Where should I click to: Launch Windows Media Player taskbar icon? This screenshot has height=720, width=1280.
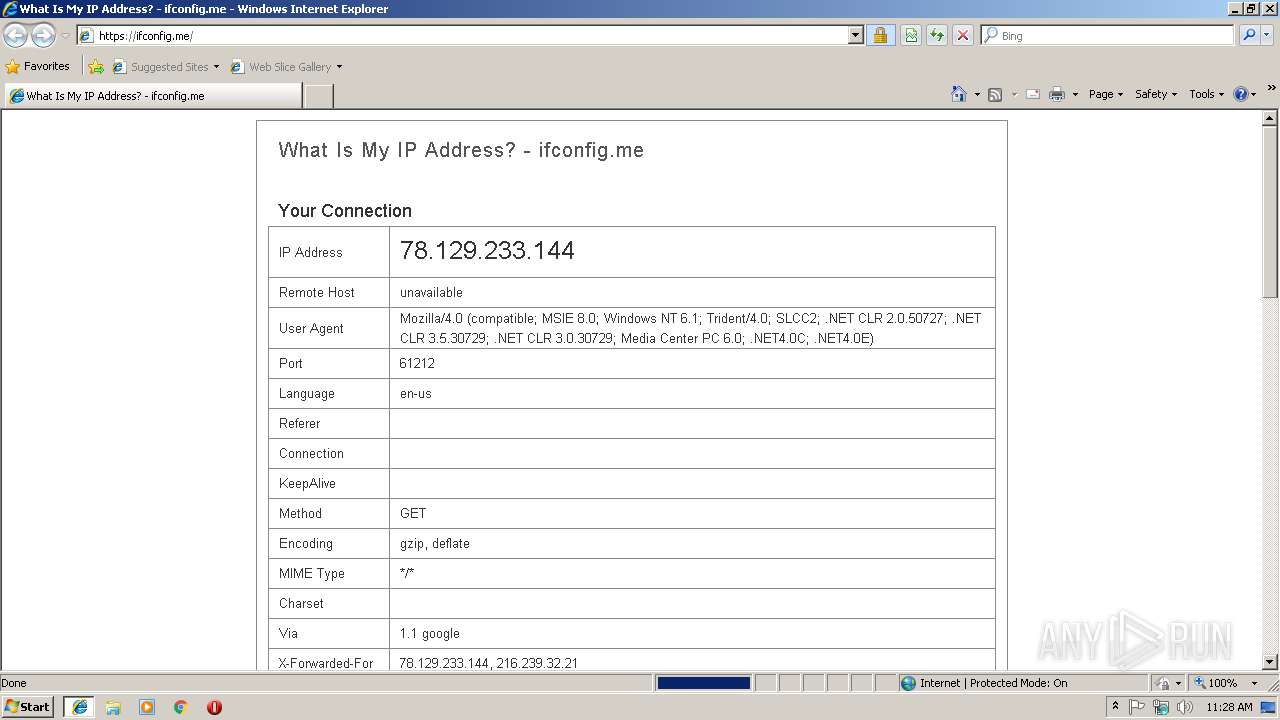(x=147, y=707)
